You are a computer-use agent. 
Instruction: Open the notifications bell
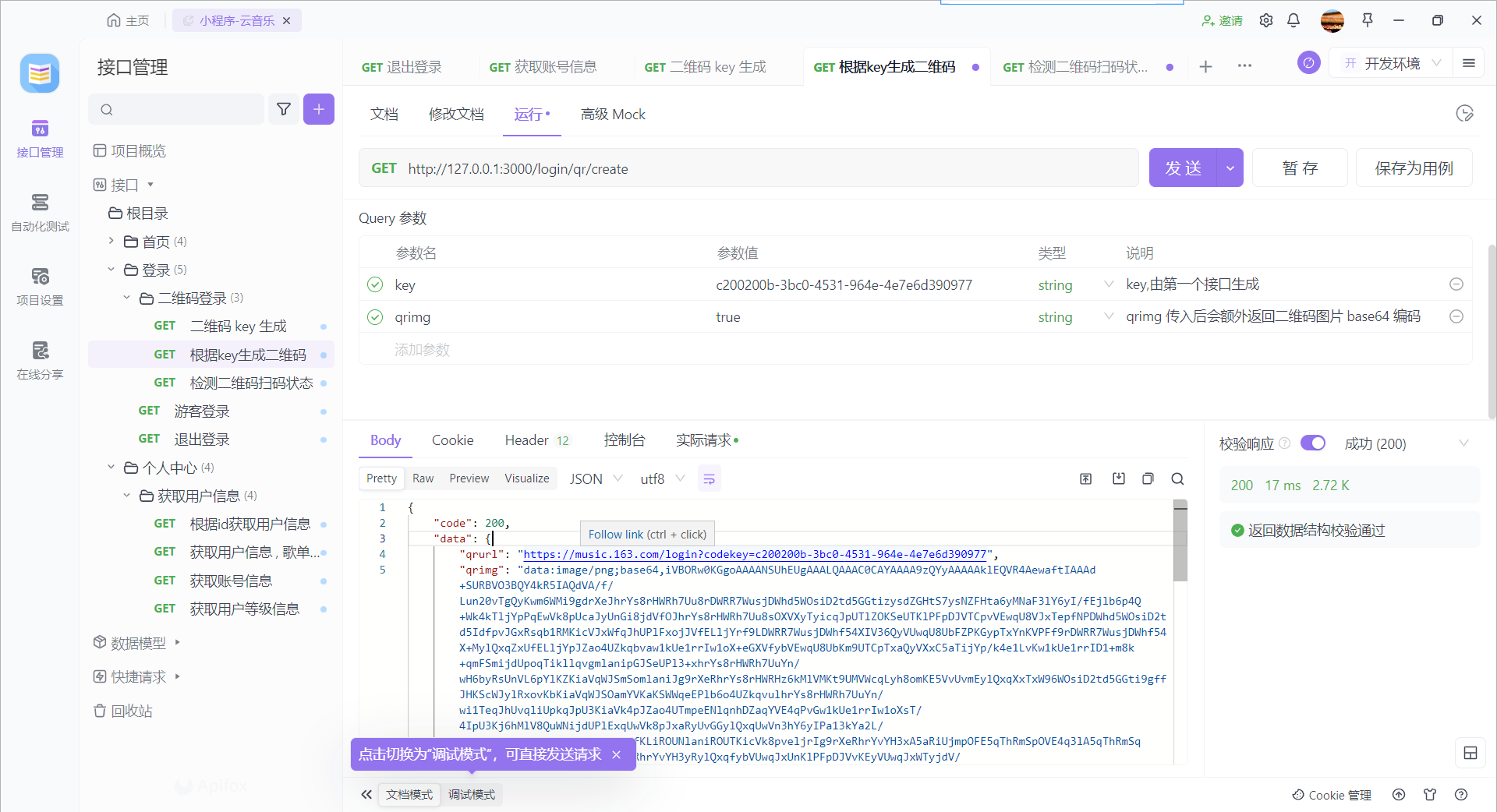pyautogui.click(x=1294, y=20)
